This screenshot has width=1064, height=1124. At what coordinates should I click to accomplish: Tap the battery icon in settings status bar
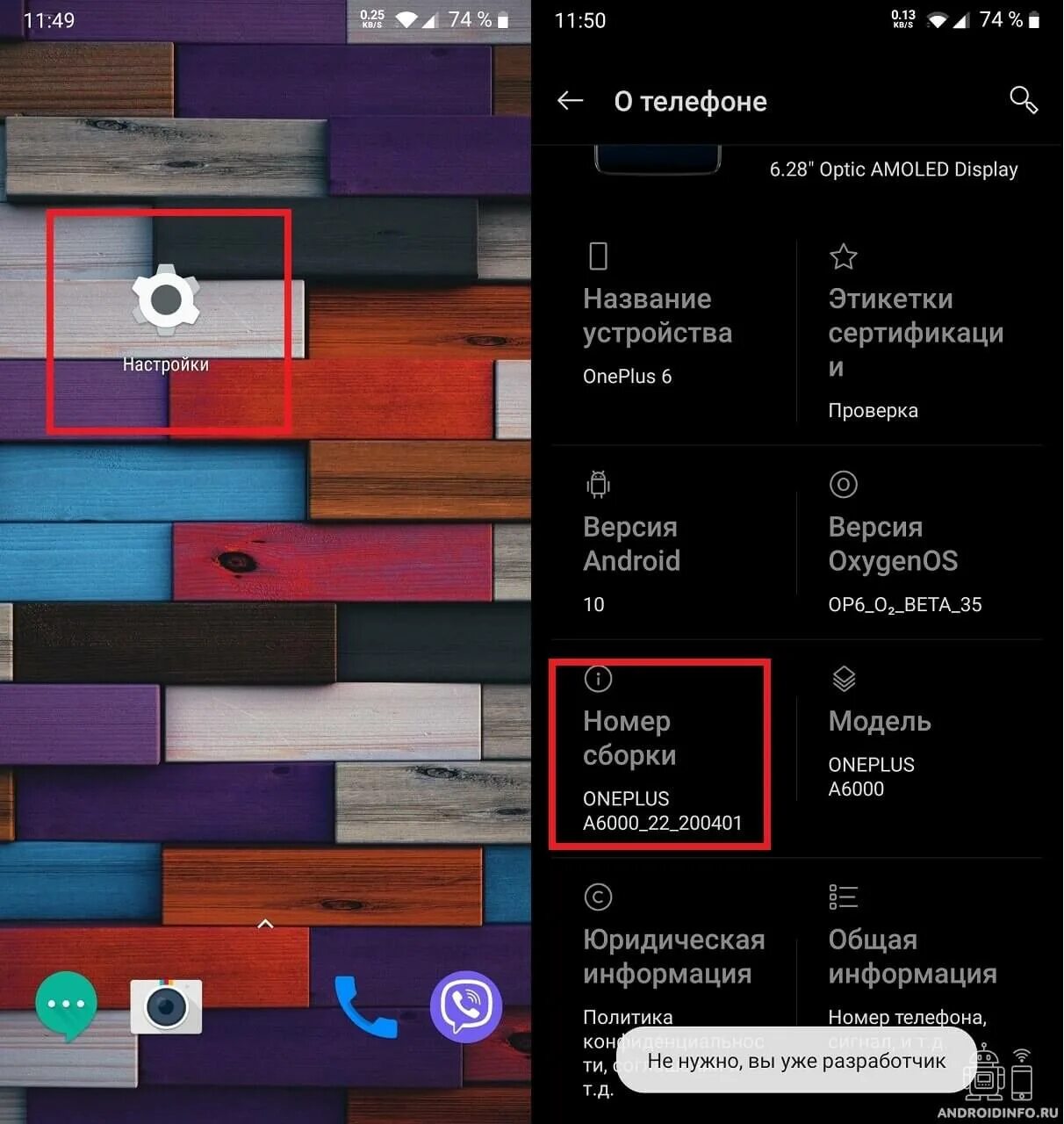coord(1033,20)
